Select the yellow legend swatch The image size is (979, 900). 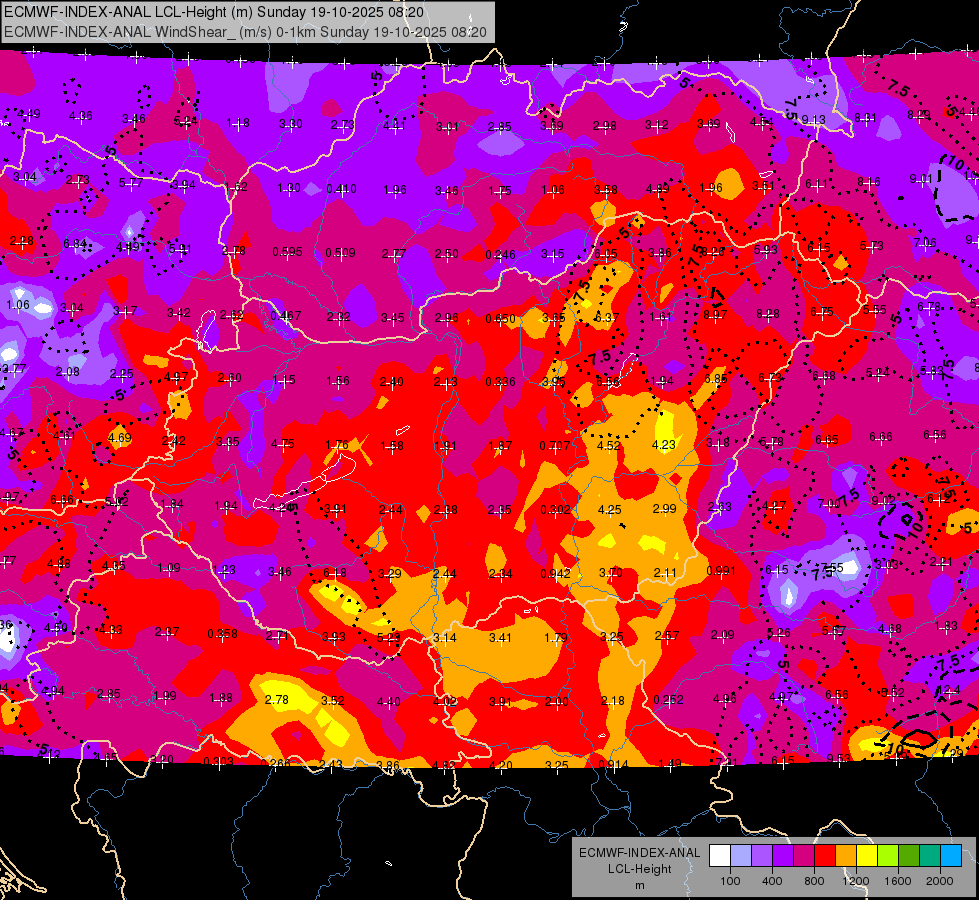coord(867,856)
